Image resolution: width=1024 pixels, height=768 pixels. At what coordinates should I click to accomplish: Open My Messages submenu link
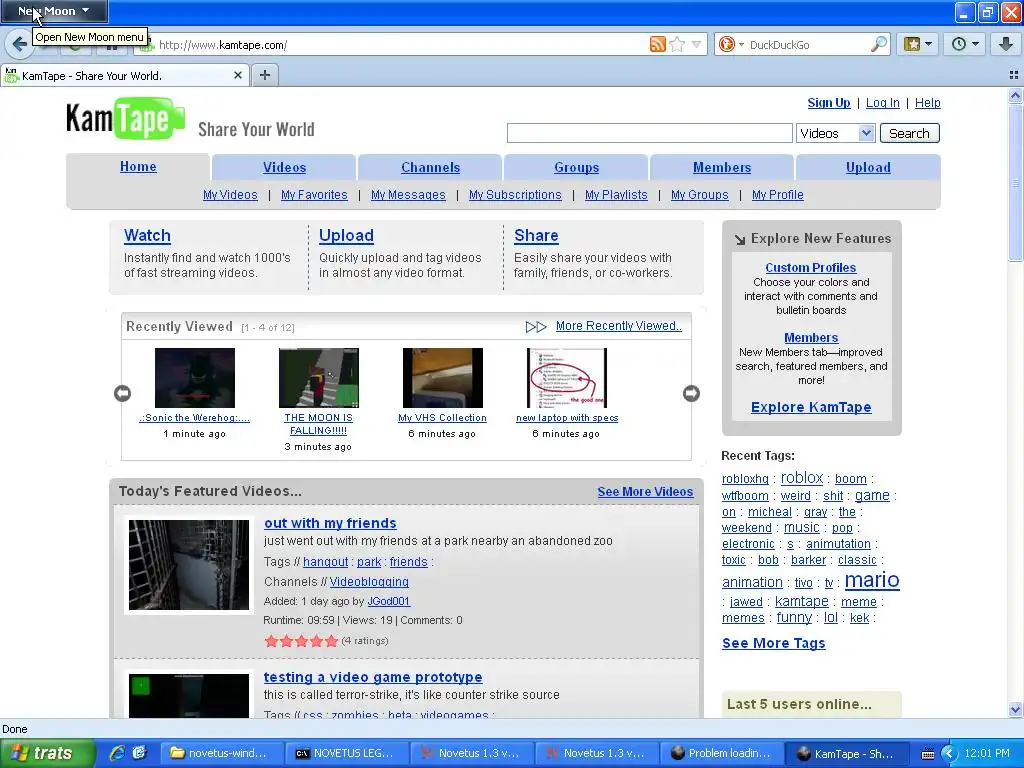[x=408, y=195]
